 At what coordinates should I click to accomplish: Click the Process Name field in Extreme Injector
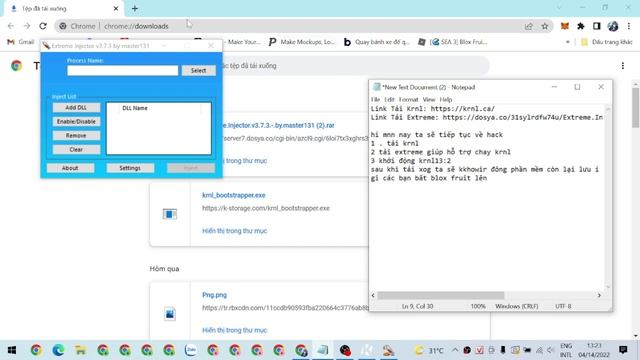pos(122,71)
